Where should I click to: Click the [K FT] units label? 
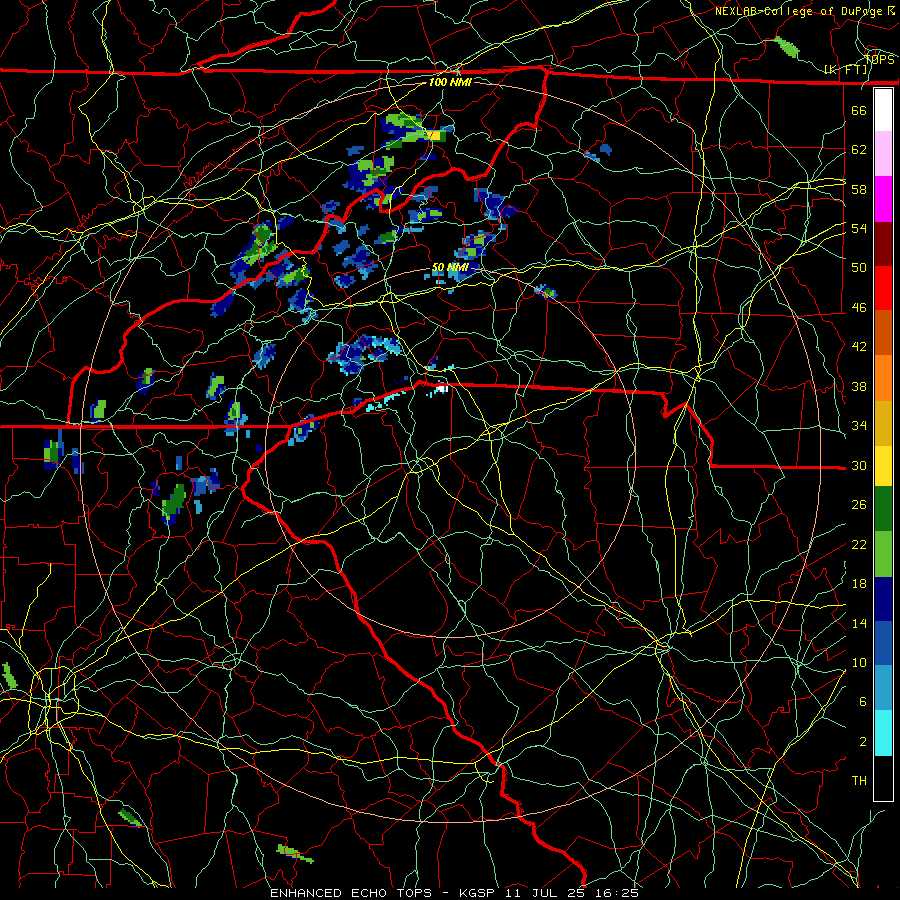point(845,70)
